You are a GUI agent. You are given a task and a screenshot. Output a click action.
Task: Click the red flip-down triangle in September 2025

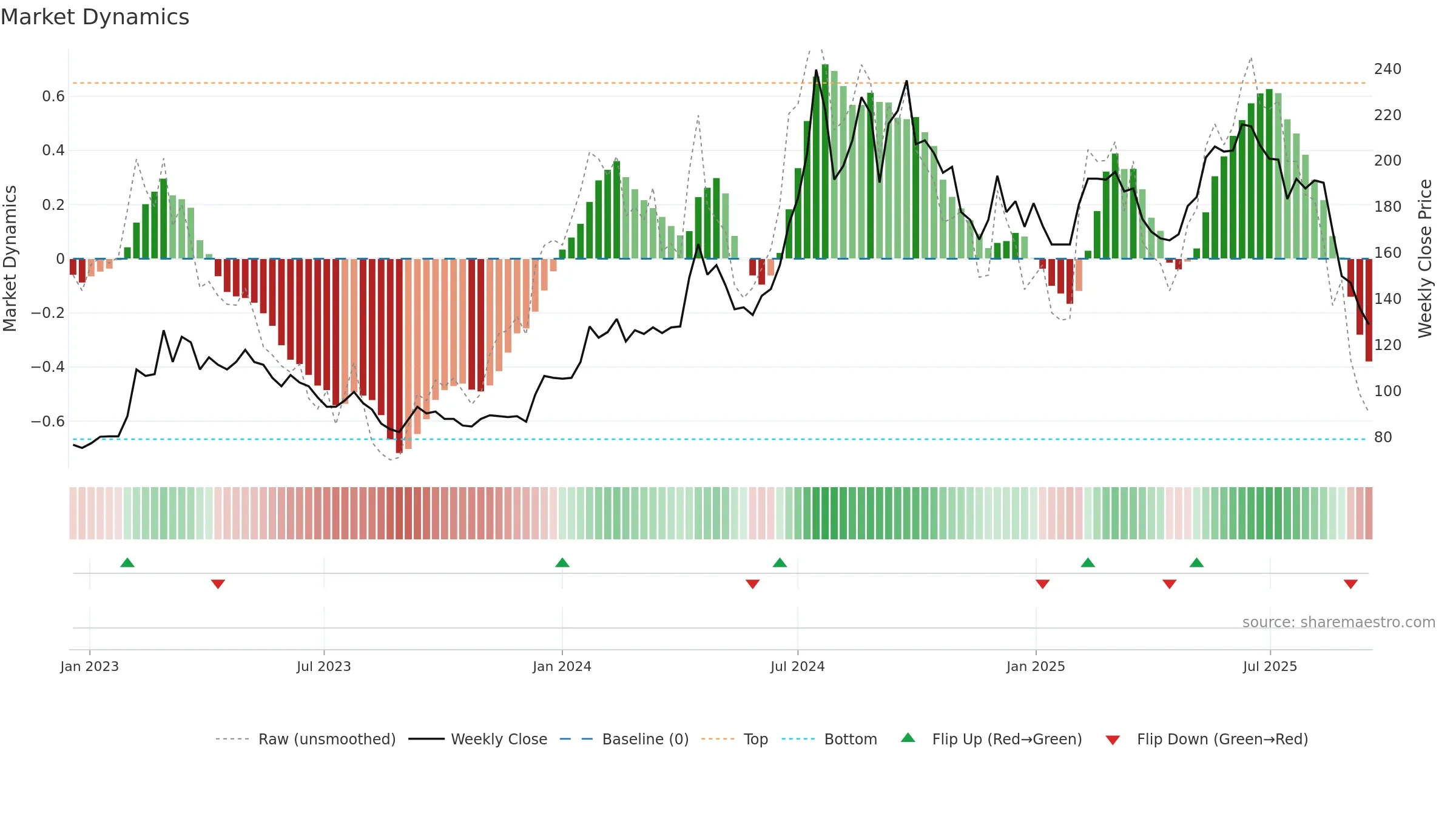(x=1350, y=584)
